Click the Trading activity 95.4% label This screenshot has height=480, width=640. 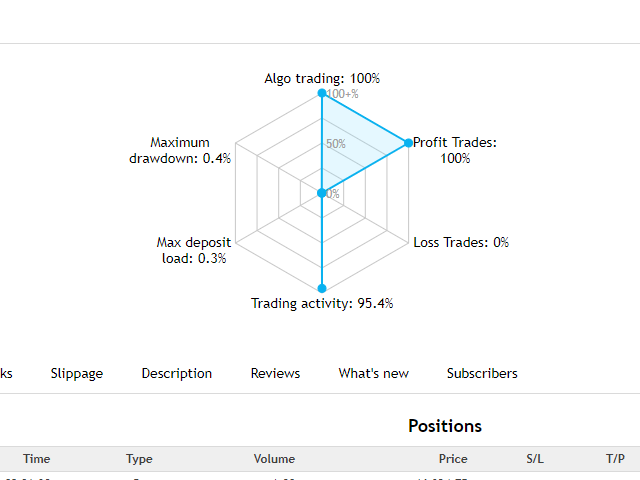[x=322, y=303]
